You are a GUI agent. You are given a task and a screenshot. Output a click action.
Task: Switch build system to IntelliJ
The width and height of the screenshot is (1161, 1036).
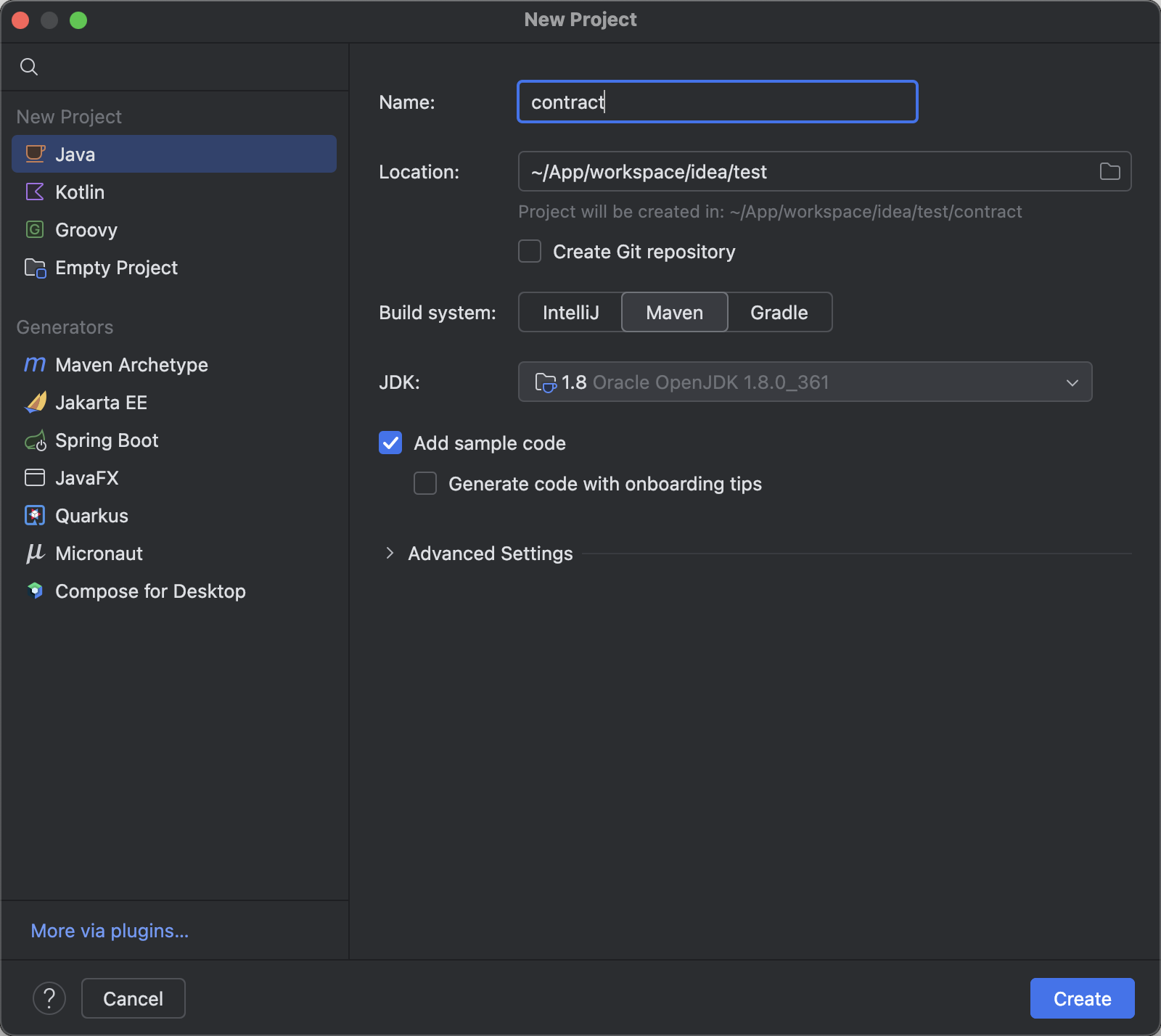click(570, 312)
